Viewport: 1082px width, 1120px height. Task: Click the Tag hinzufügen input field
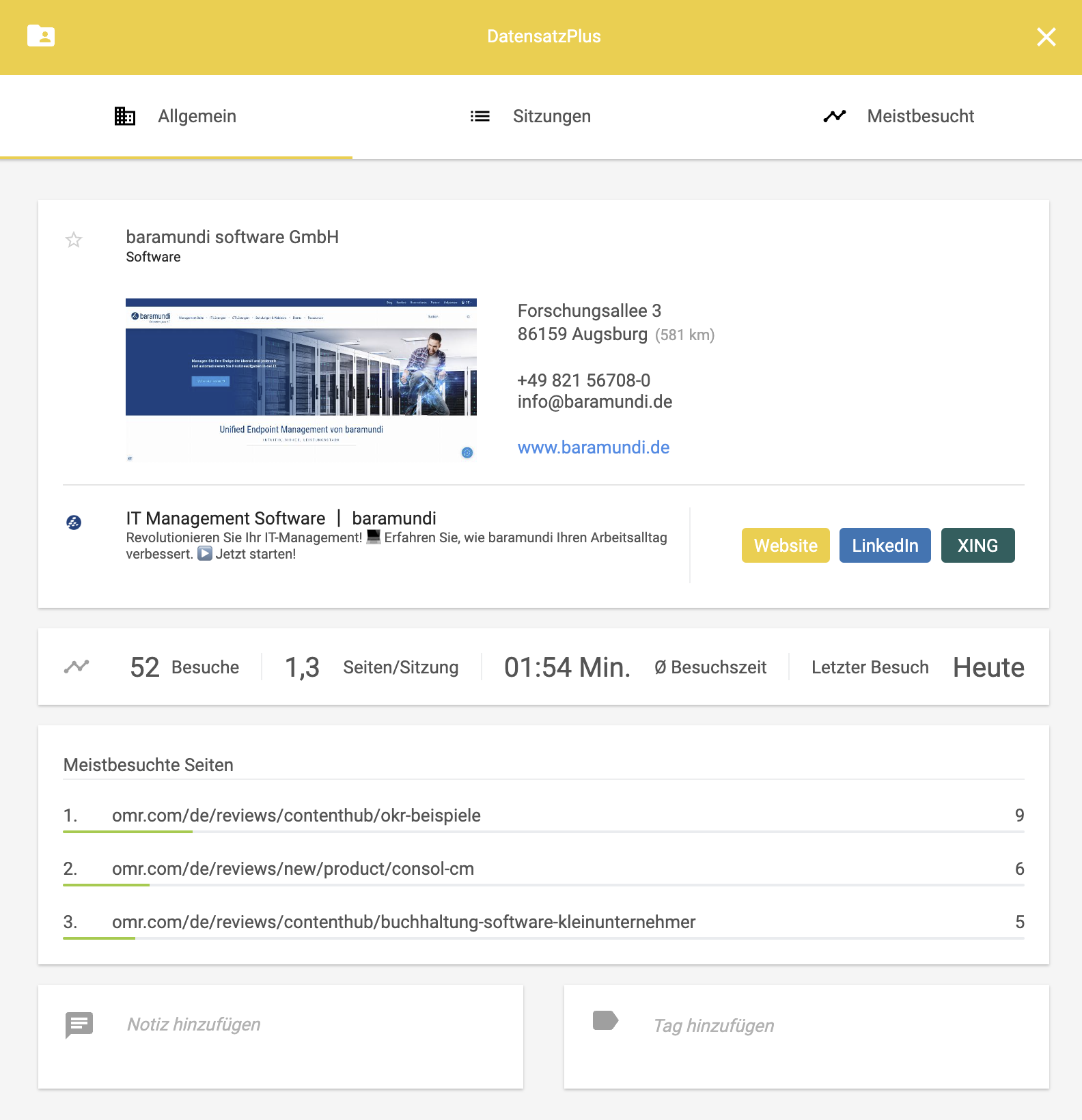pyautogui.click(x=807, y=1036)
